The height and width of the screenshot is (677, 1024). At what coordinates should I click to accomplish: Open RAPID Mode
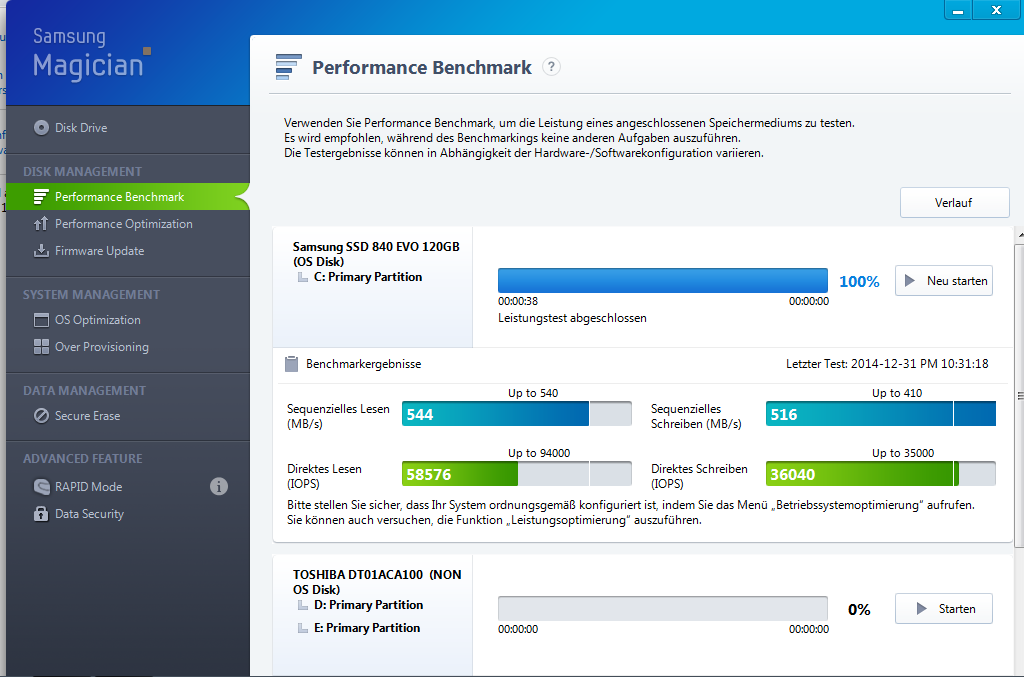[x=88, y=486]
